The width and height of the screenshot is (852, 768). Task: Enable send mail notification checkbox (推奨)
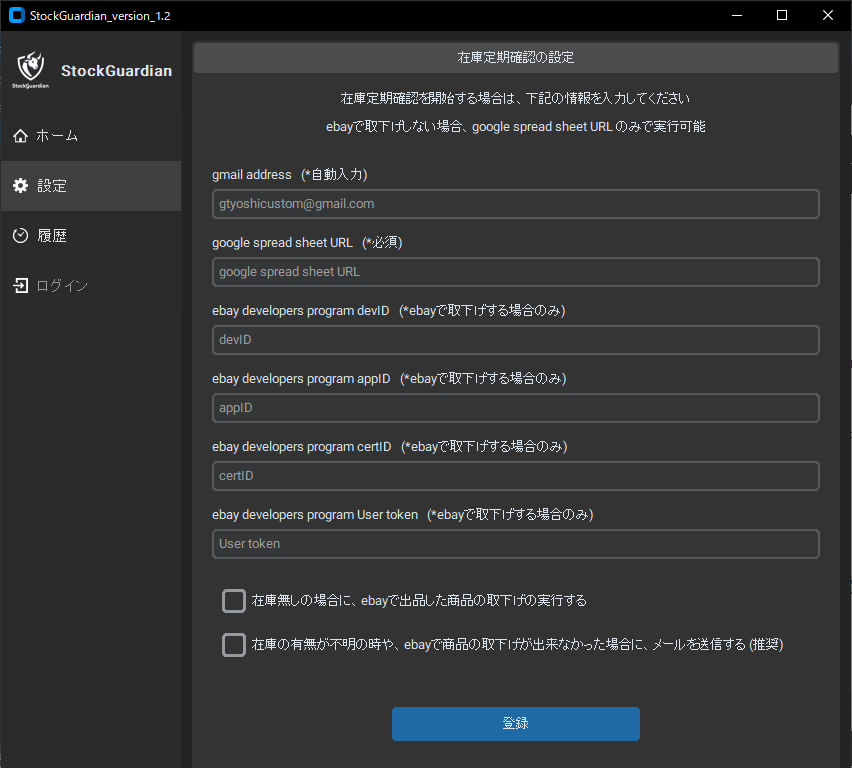pyautogui.click(x=234, y=645)
